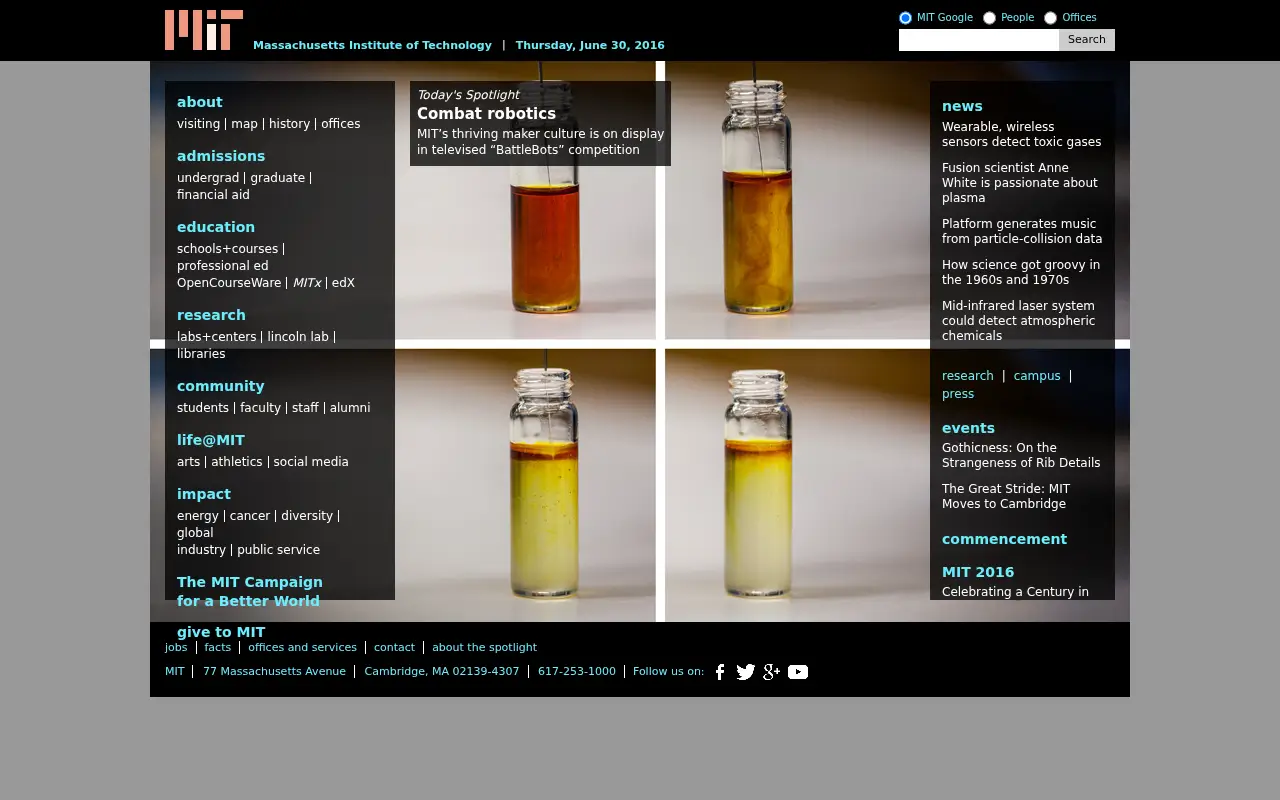Image resolution: width=1280 pixels, height=800 pixels.
Task: Open the edX link
Action: click(343, 283)
